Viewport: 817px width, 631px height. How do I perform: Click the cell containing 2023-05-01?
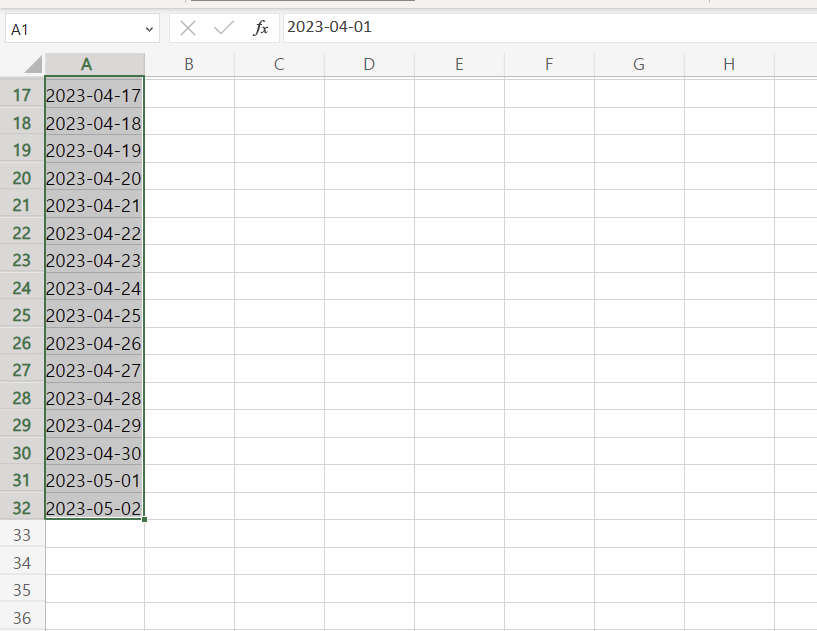coord(94,479)
